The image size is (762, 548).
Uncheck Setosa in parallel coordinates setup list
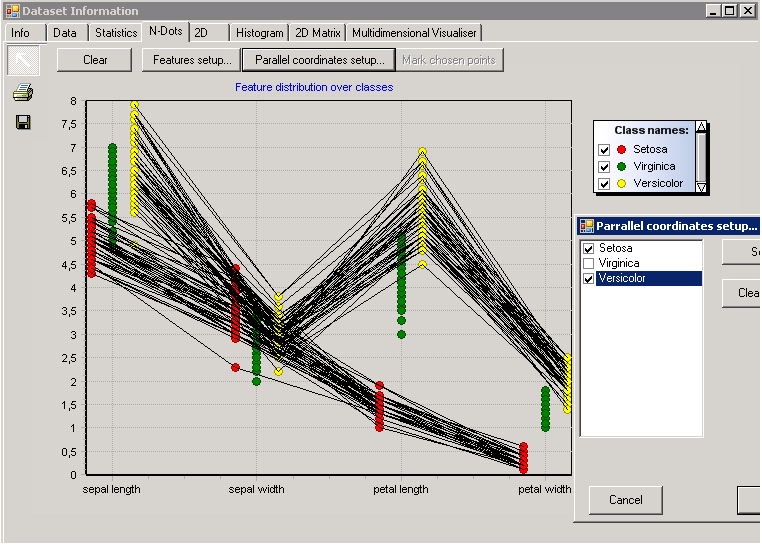point(589,248)
